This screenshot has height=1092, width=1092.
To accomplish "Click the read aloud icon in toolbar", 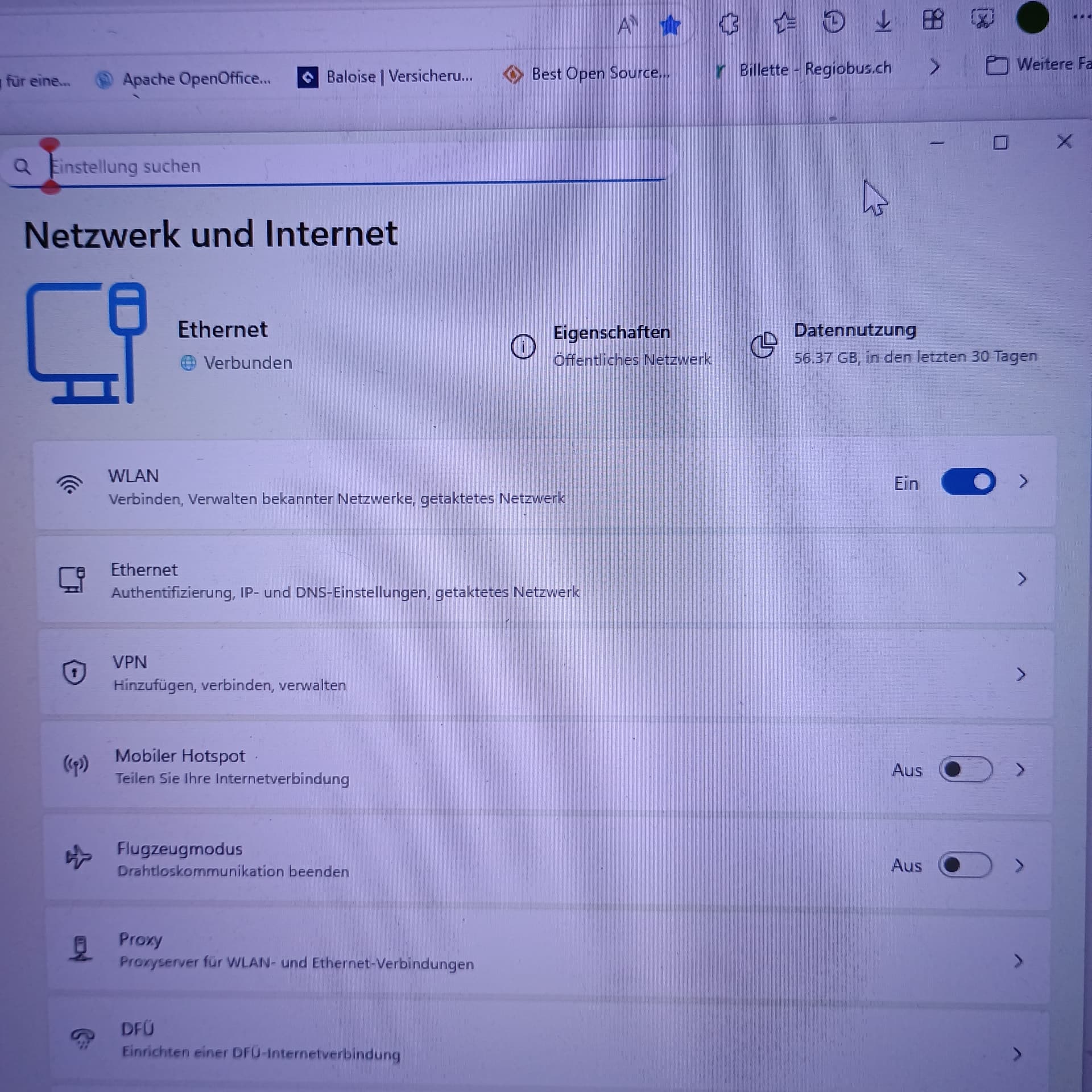I will (x=627, y=26).
